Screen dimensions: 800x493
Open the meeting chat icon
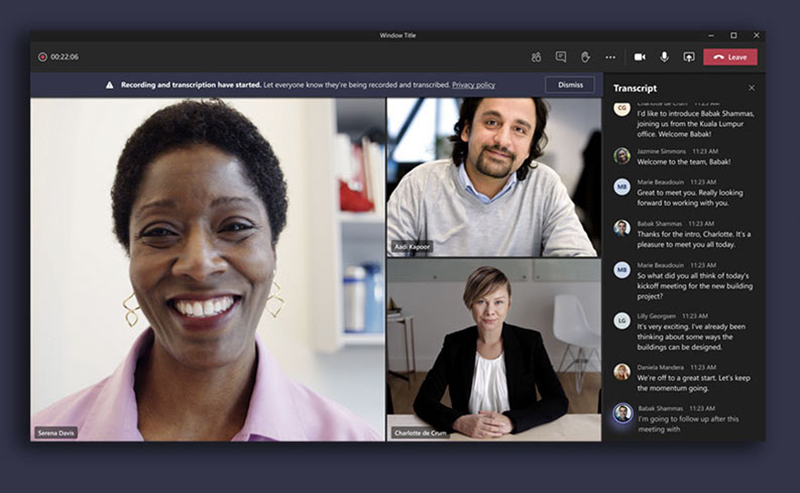[561, 57]
